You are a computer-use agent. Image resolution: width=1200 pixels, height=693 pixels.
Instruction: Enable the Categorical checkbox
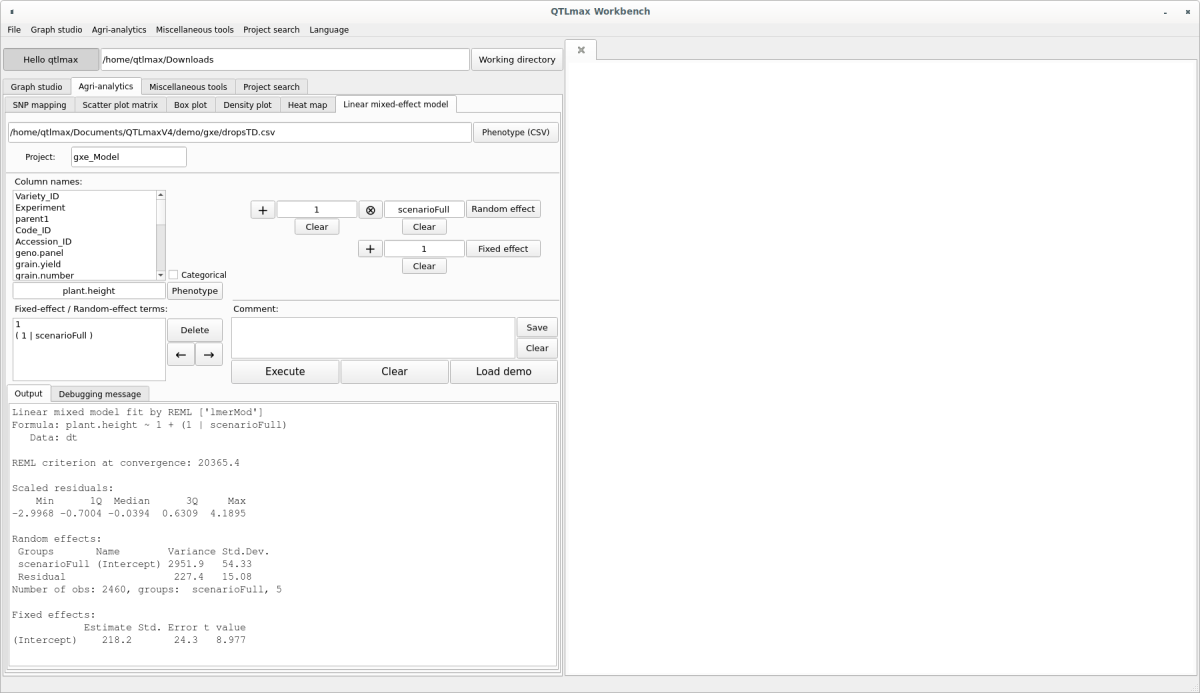[174, 275]
